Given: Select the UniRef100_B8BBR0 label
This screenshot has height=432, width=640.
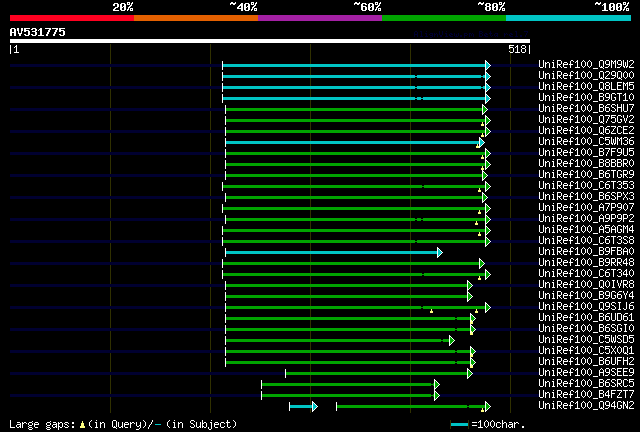Looking at the screenshot, I should 586,164.
